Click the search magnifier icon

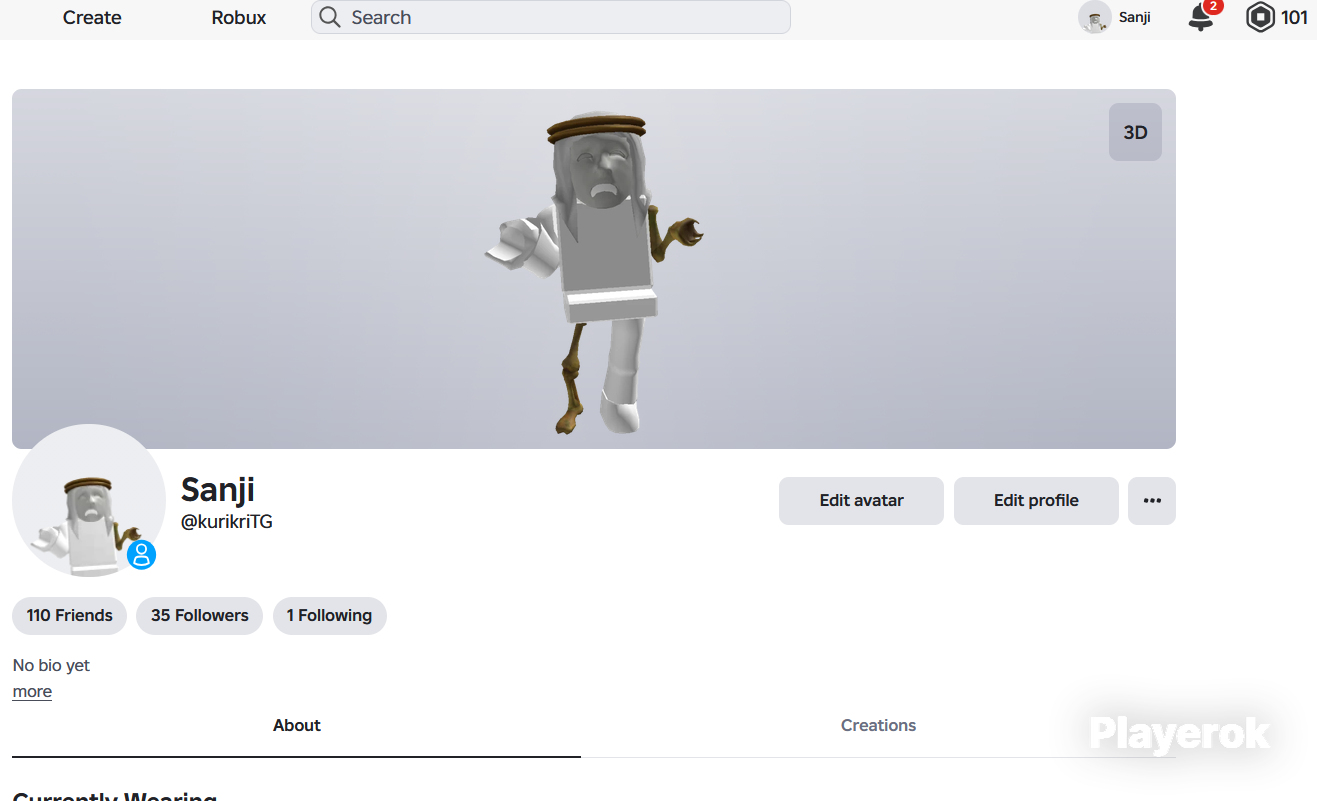tap(330, 17)
